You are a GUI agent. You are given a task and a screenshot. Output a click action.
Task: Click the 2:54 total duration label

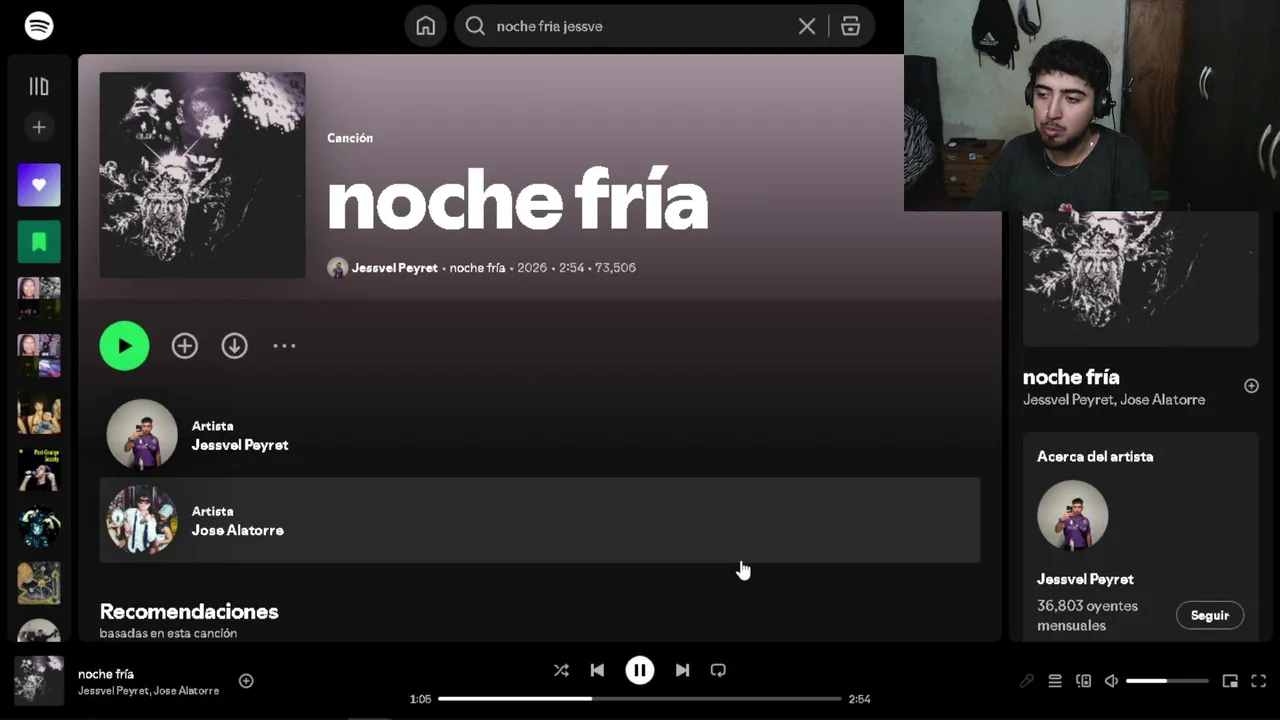860,699
